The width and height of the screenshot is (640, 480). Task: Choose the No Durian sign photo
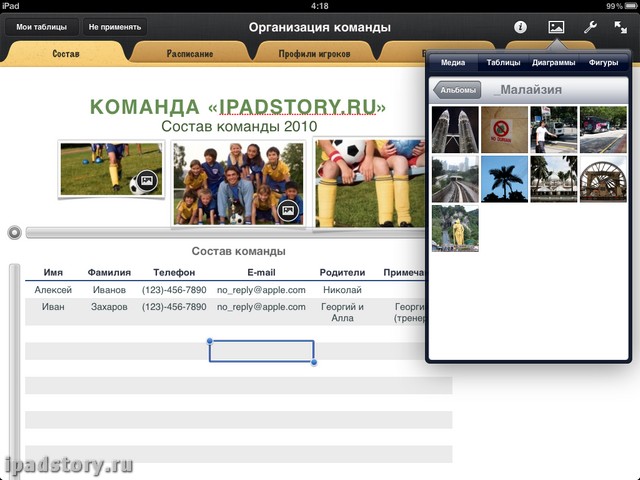tap(504, 130)
